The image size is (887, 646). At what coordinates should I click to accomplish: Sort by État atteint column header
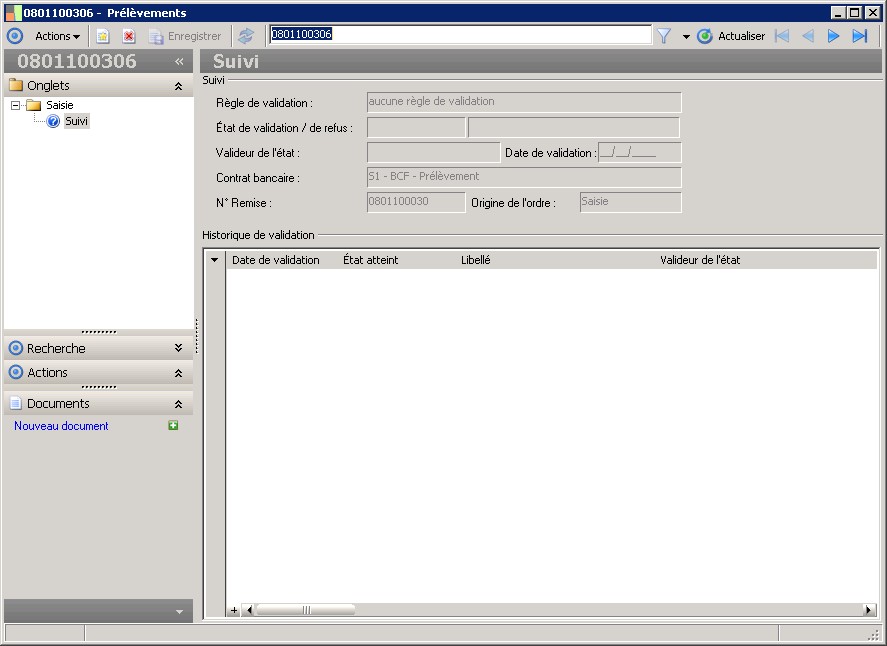click(371, 260)
